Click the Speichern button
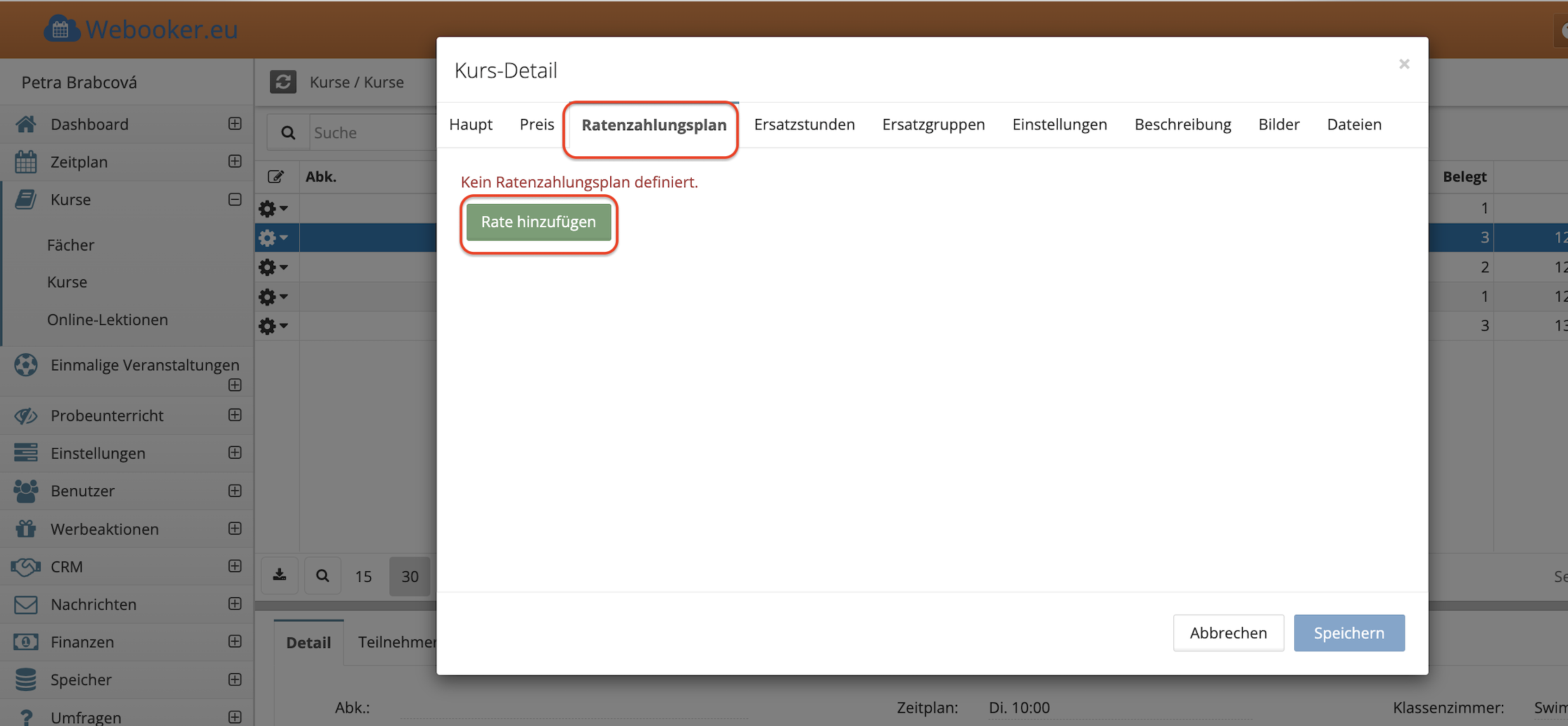Image resolution: width=1568 pixels, height=726 pixels. tap(1349, 632)
